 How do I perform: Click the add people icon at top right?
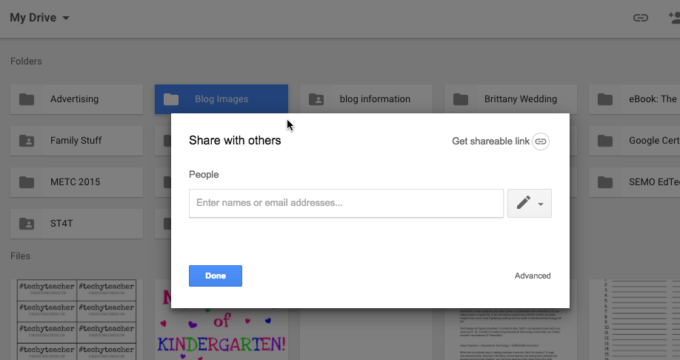(x=674, y=18)
